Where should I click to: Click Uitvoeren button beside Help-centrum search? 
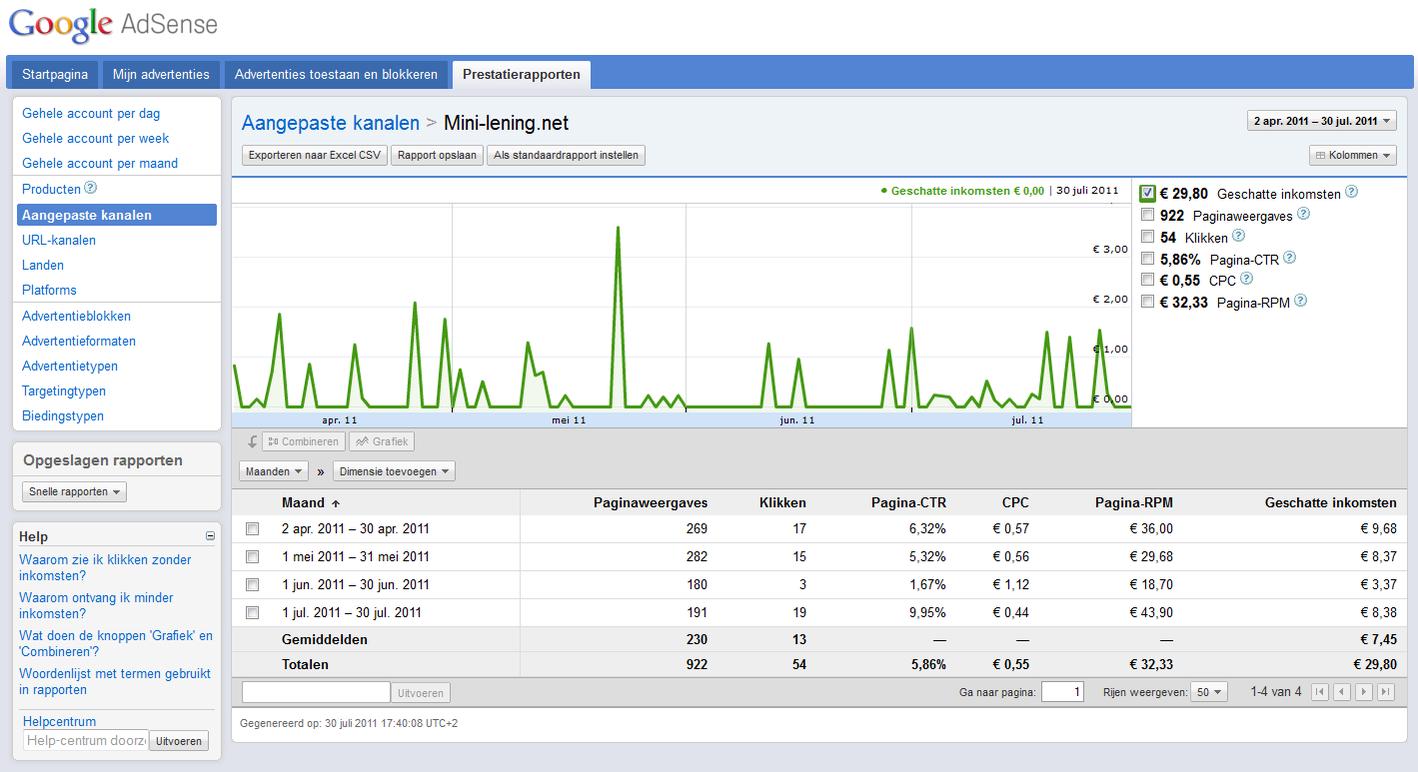coord(179,741)
